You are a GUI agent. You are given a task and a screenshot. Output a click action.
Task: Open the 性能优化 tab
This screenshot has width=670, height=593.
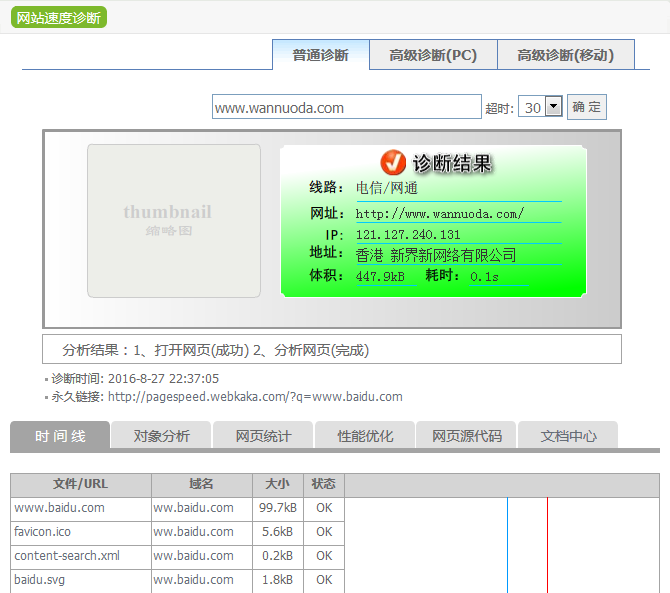(365, 436)
